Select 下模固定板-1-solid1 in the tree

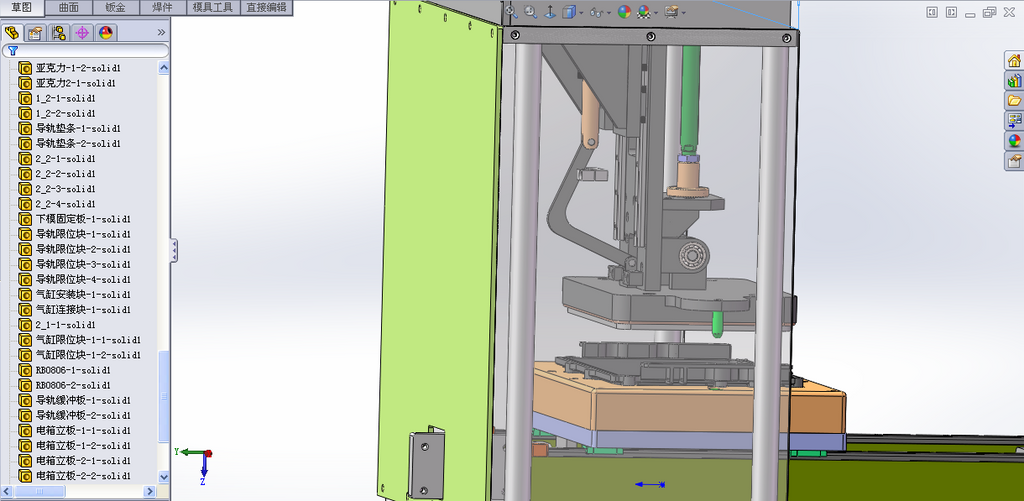83,219
